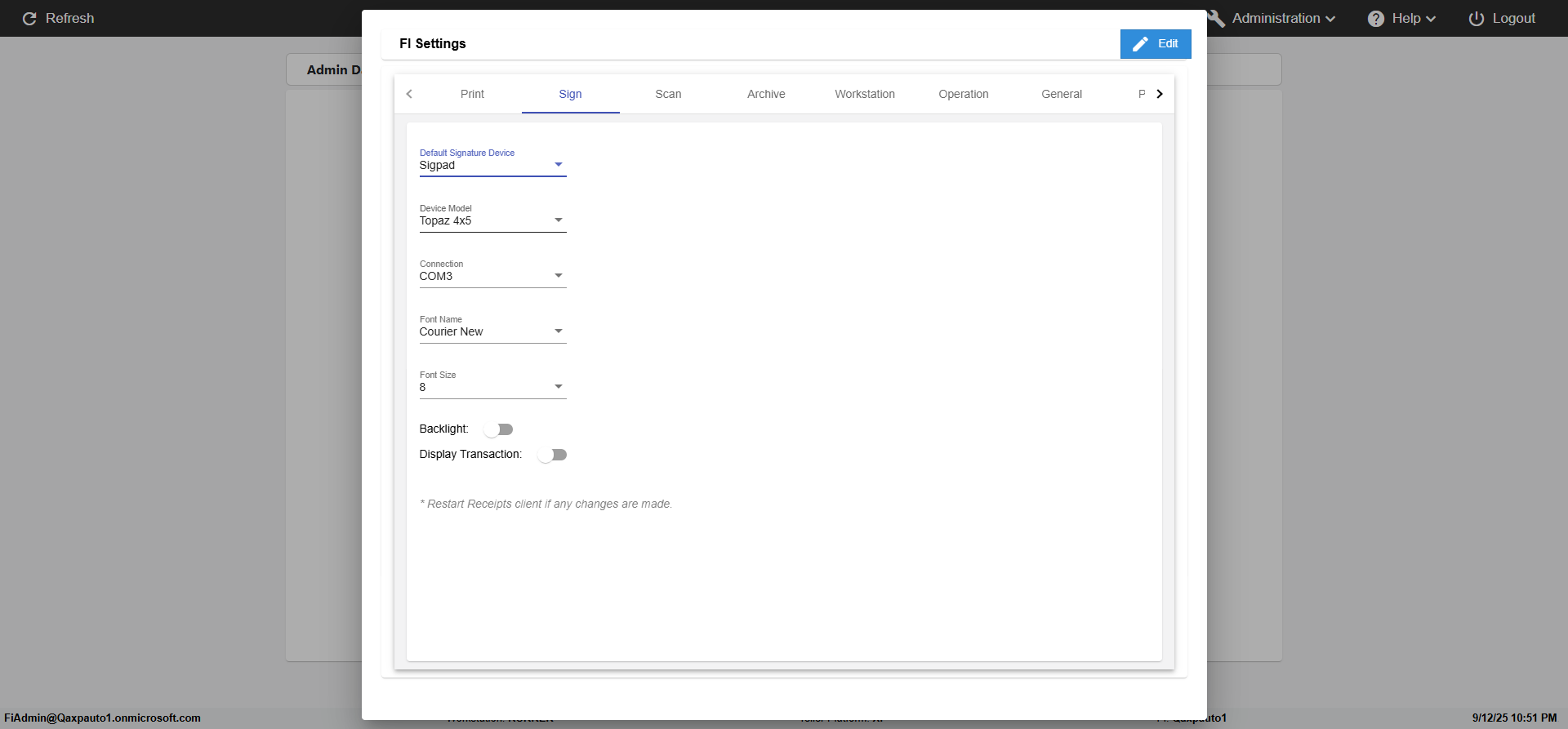Expand the Administration menu
1568x729 pixels.
[1284, 19]
